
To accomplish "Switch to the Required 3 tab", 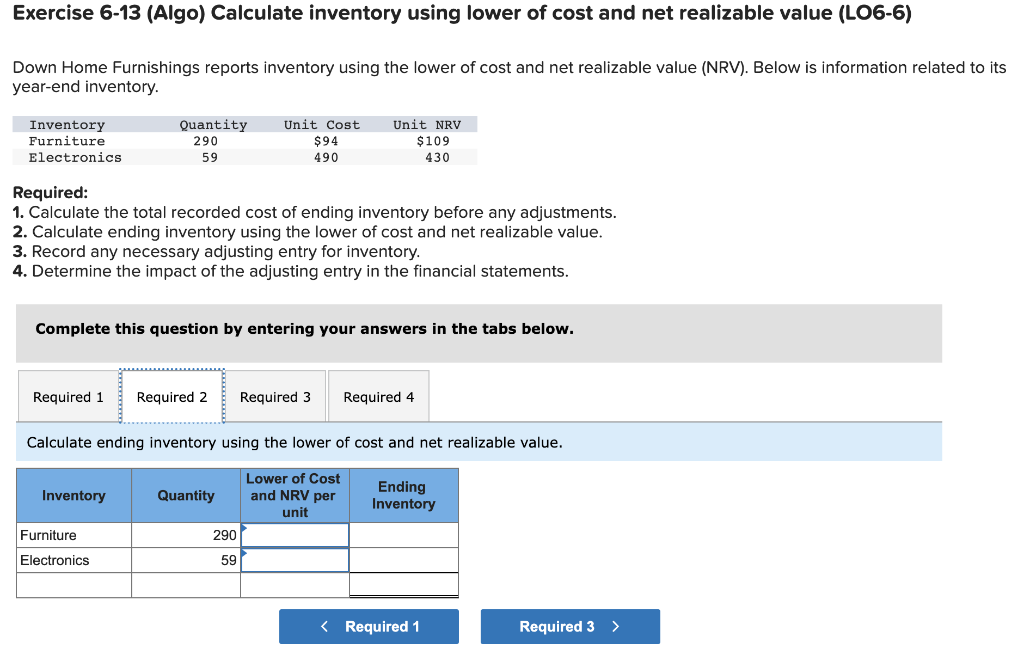I will [x=276, y=396].
